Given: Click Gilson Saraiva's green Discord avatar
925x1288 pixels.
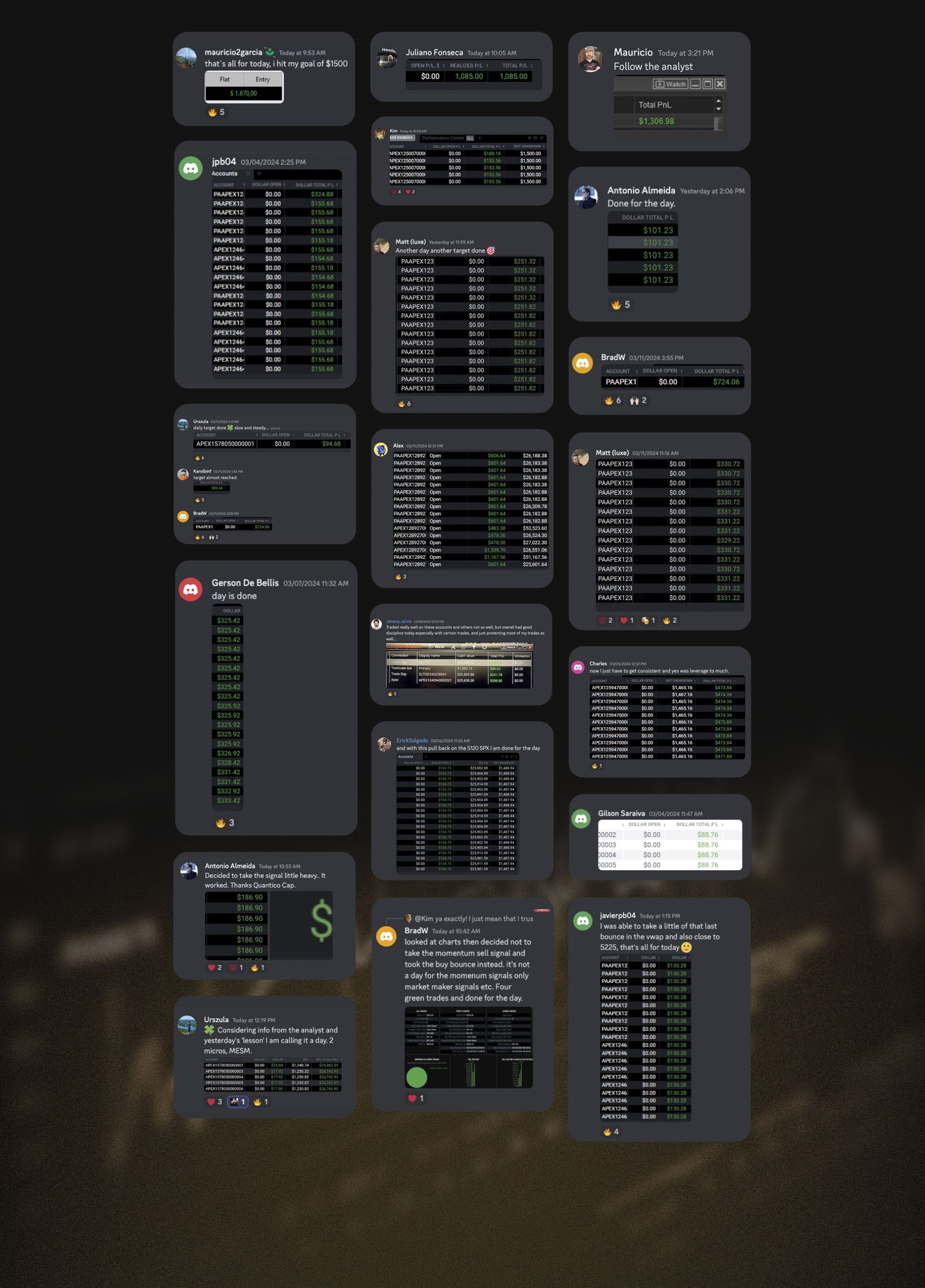Looking at the screenshot, I should [580, 818].
